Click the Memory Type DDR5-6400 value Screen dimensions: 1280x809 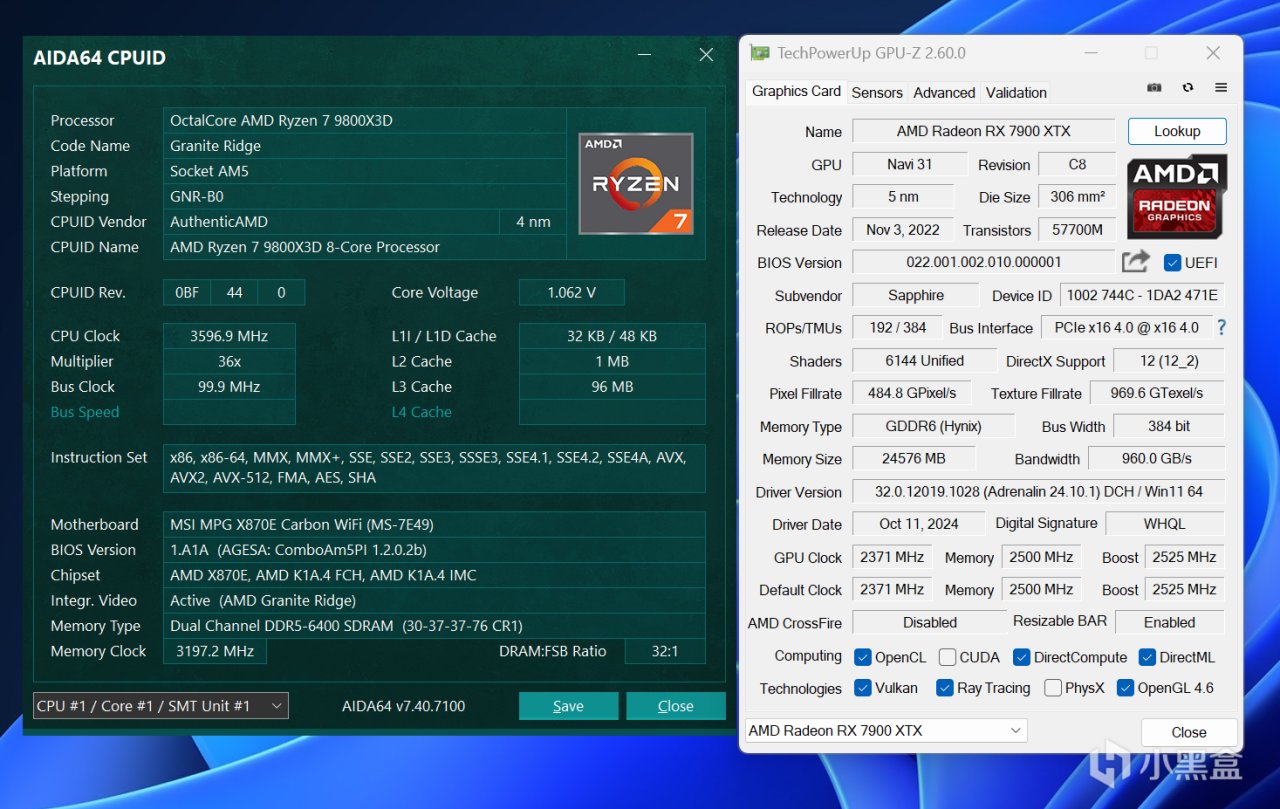click(434, 626)
